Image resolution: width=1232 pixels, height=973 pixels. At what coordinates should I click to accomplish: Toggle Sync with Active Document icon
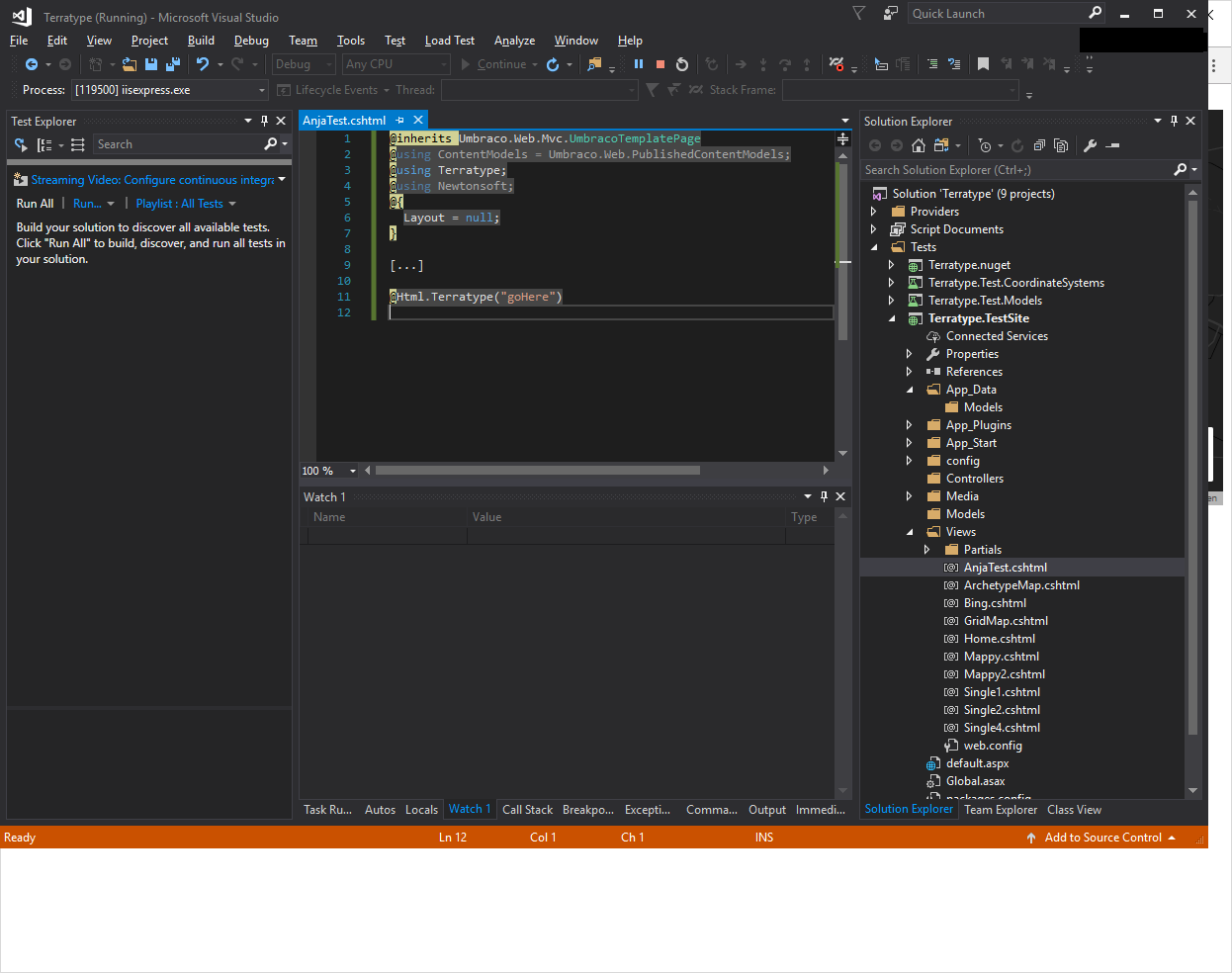940,145
